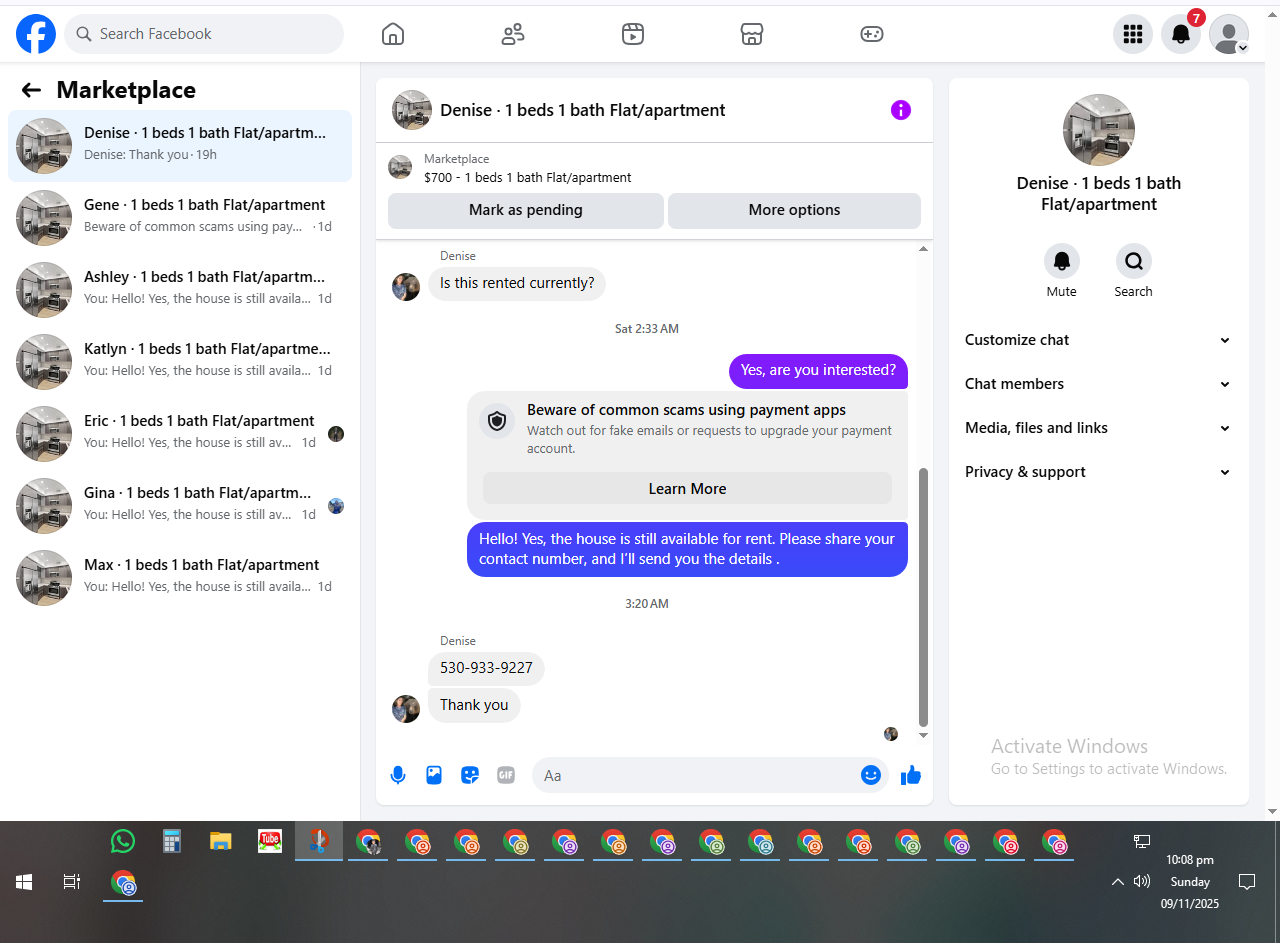
Task: Click the "Is this rented currently?" message
Action: (x=517, y=283)
